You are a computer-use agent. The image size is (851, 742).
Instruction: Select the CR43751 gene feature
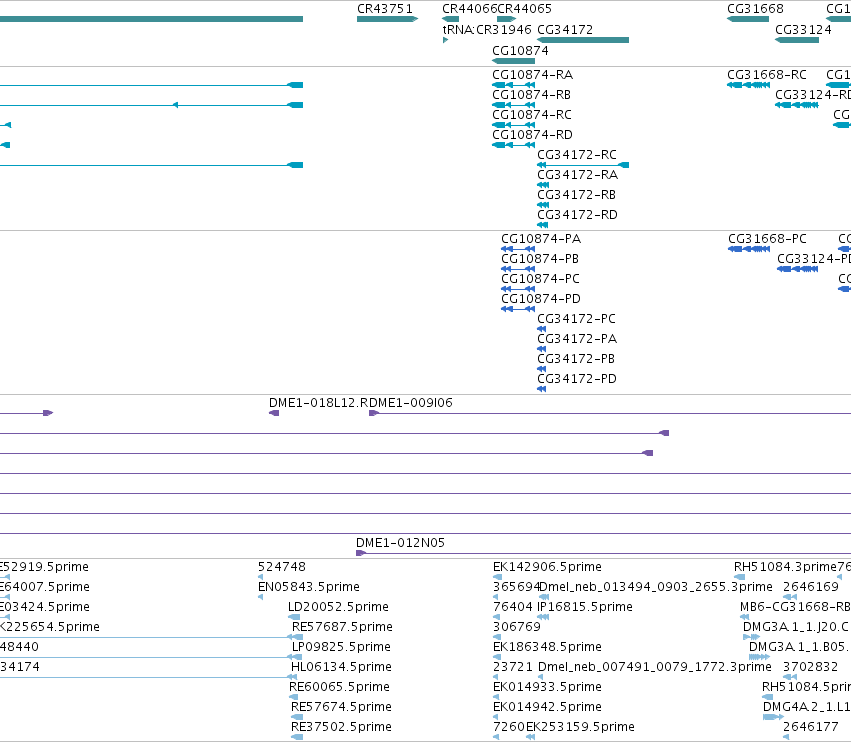coord(387,19)
